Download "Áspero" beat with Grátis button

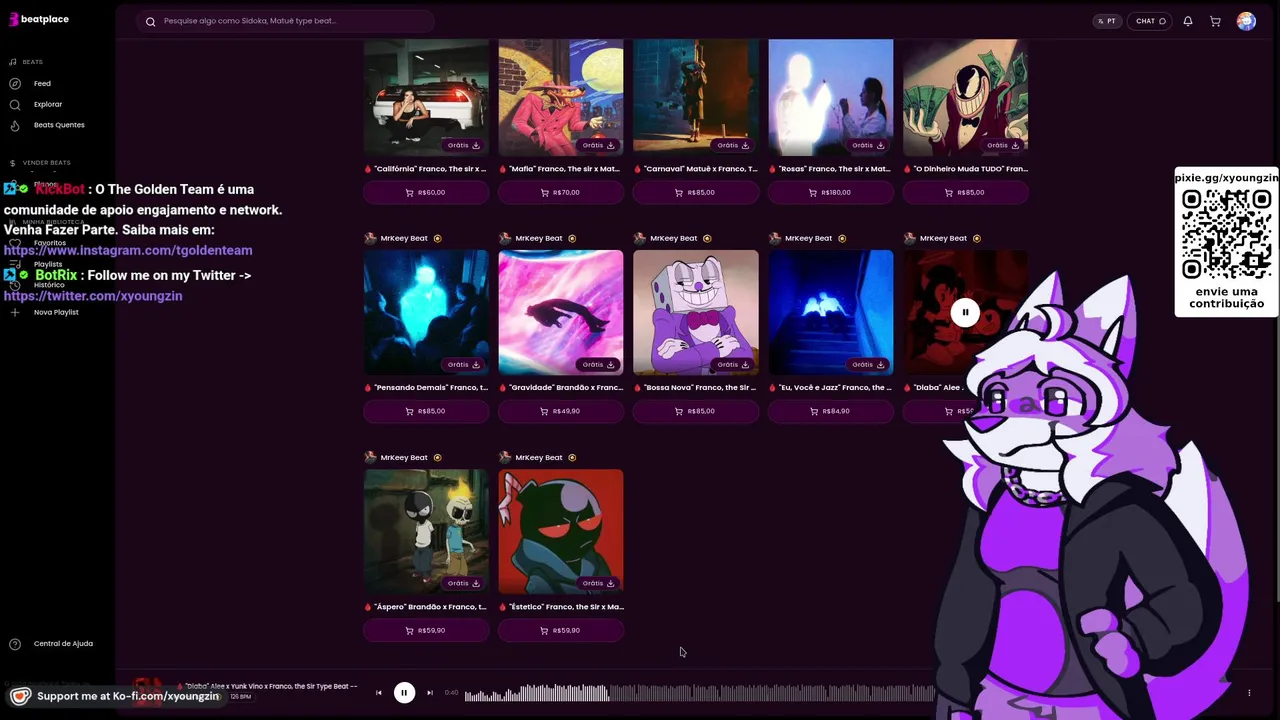(x=464, y=583)
